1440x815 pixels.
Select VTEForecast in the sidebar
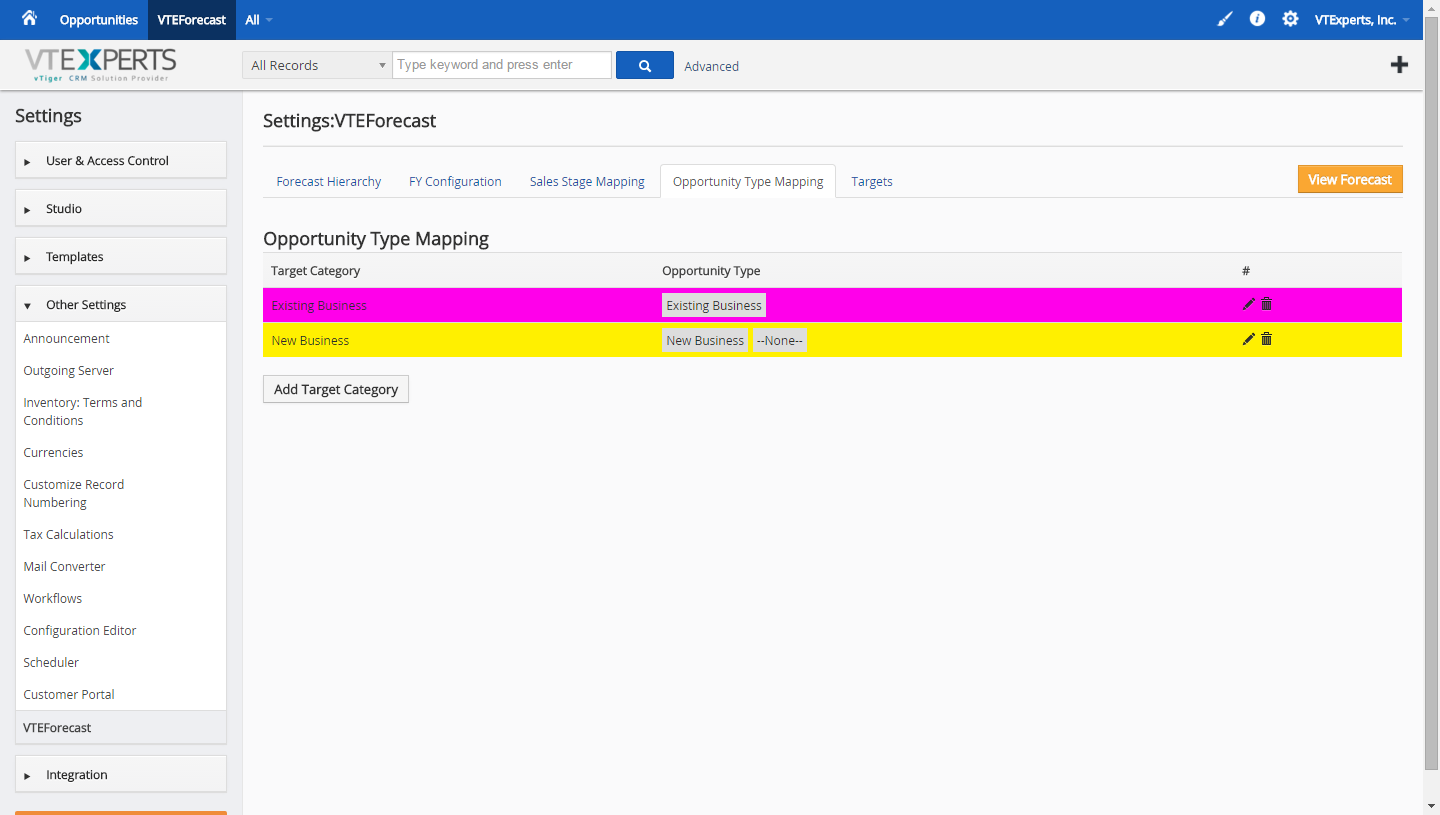pyautogui.click(x=121, y=727)
